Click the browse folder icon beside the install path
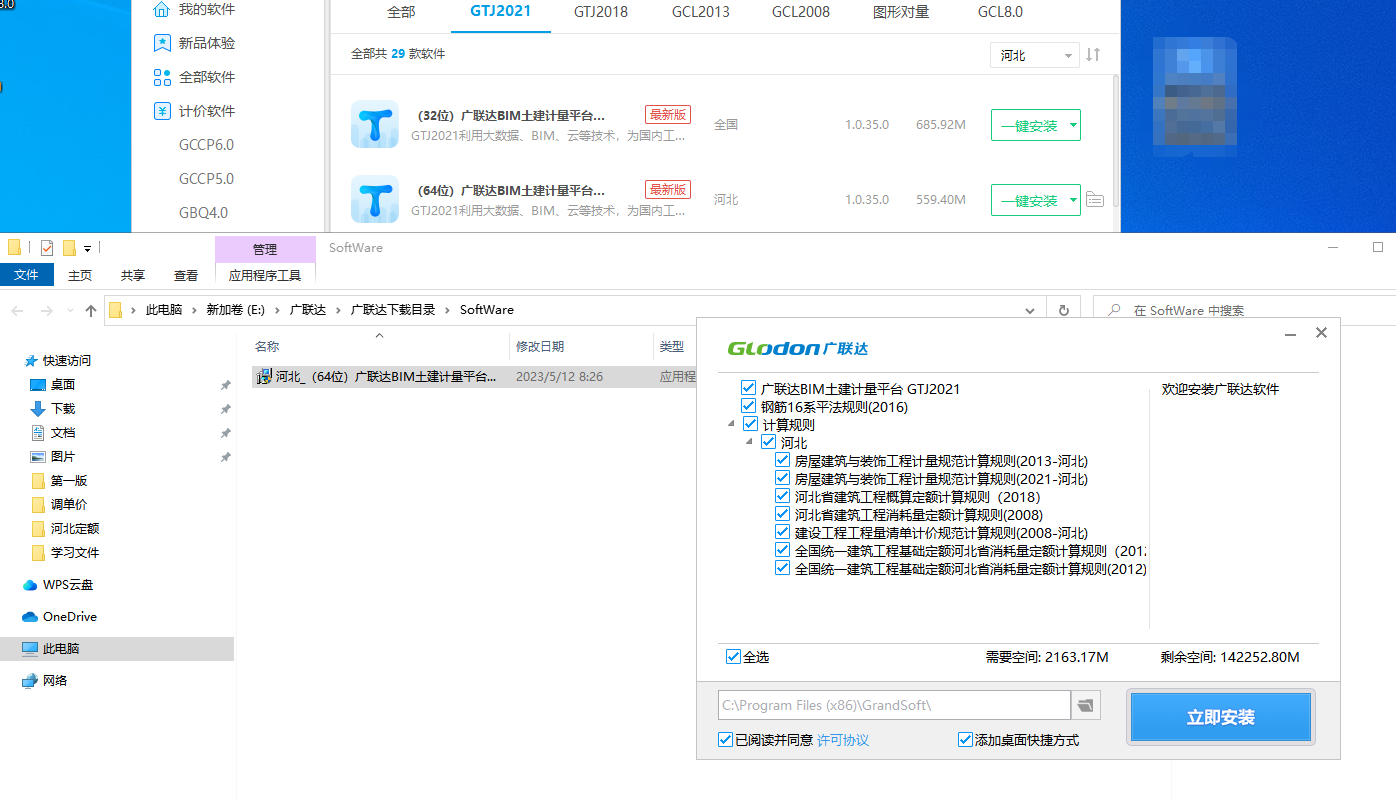The image size is (1396, 798). (x=1085, y=705)
